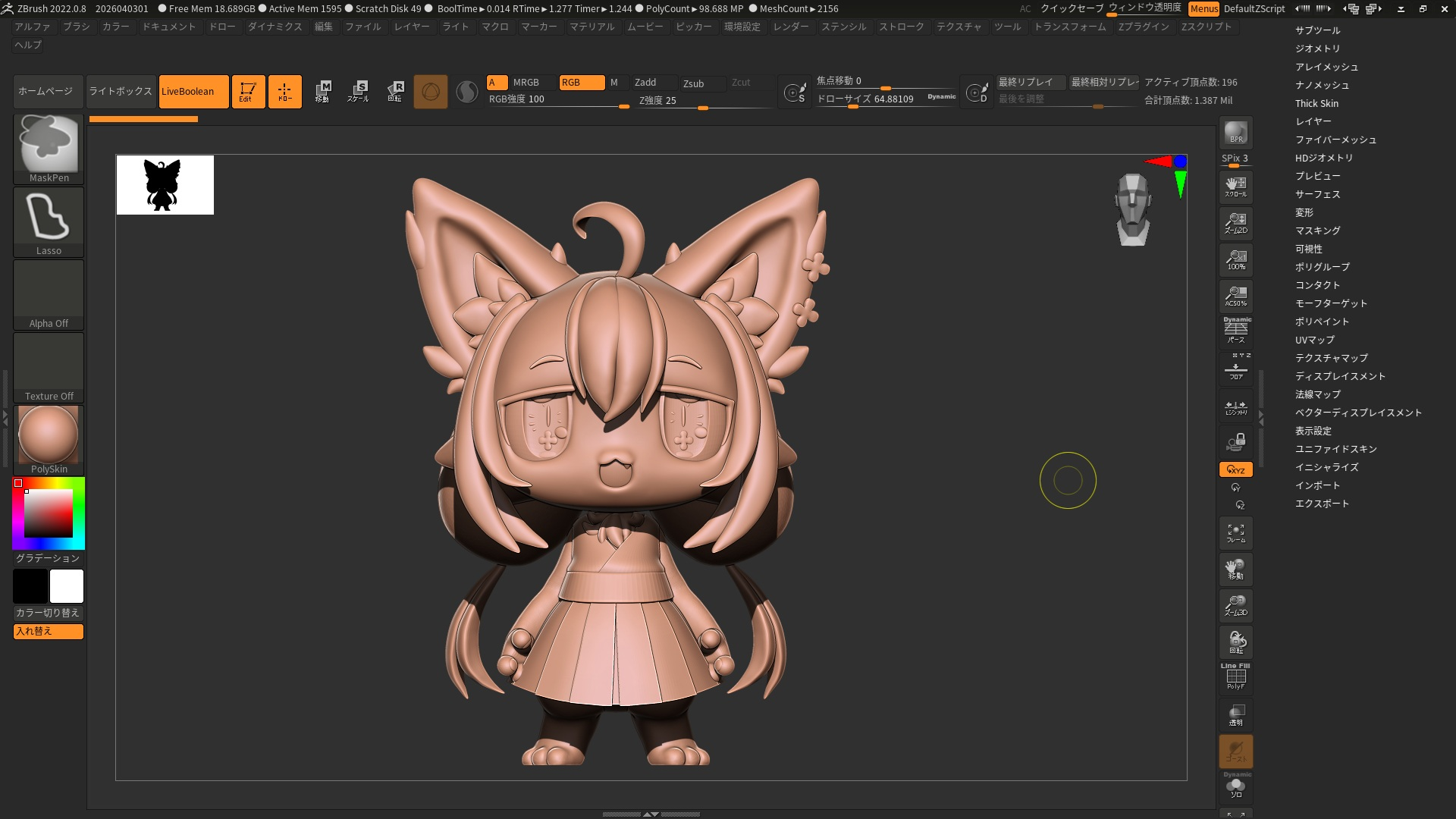Click the BPR render button

[1235, 133]
